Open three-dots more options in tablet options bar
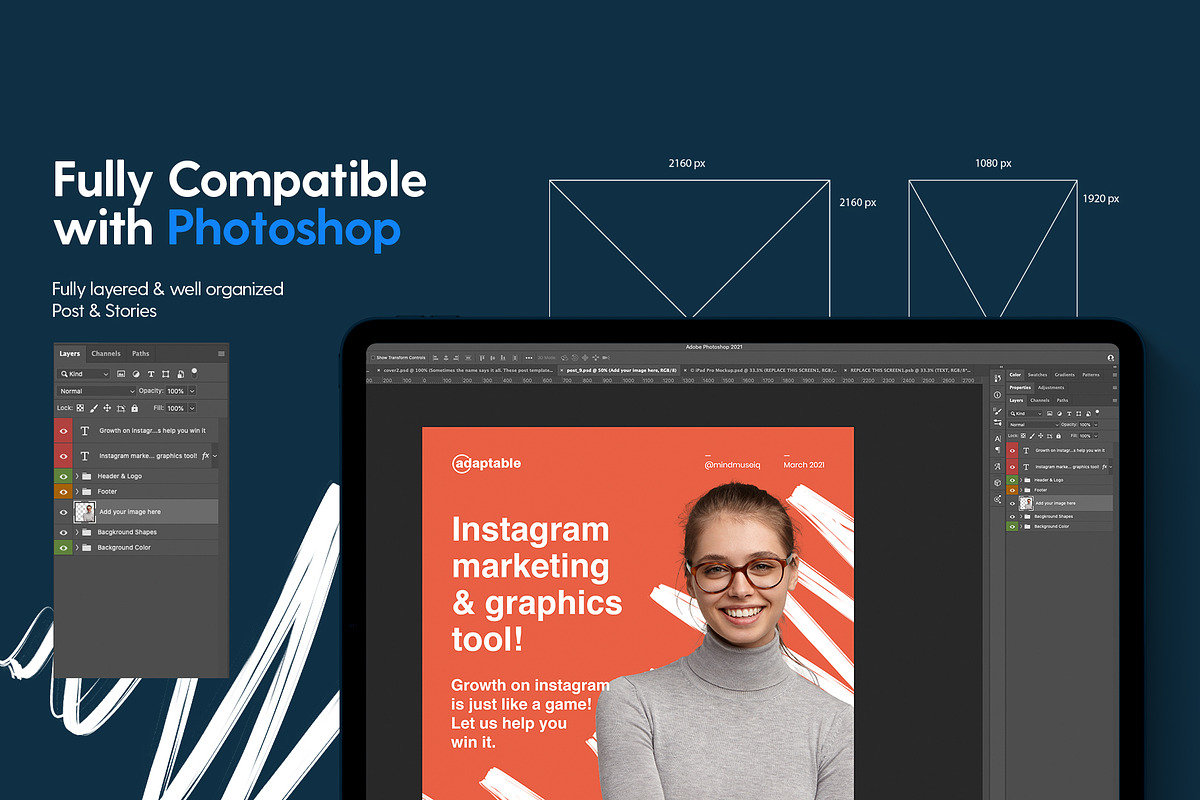 click(528, 357)
